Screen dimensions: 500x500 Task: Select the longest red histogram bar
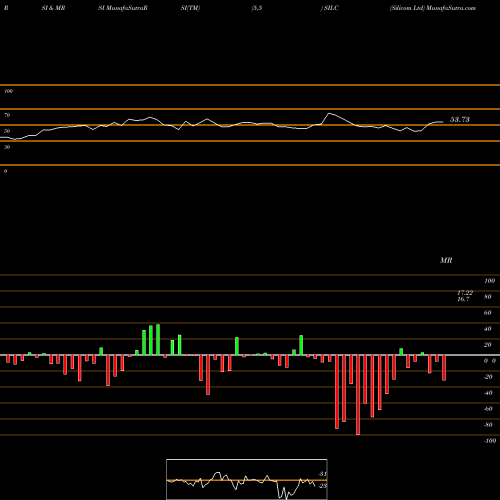(358, 395)
